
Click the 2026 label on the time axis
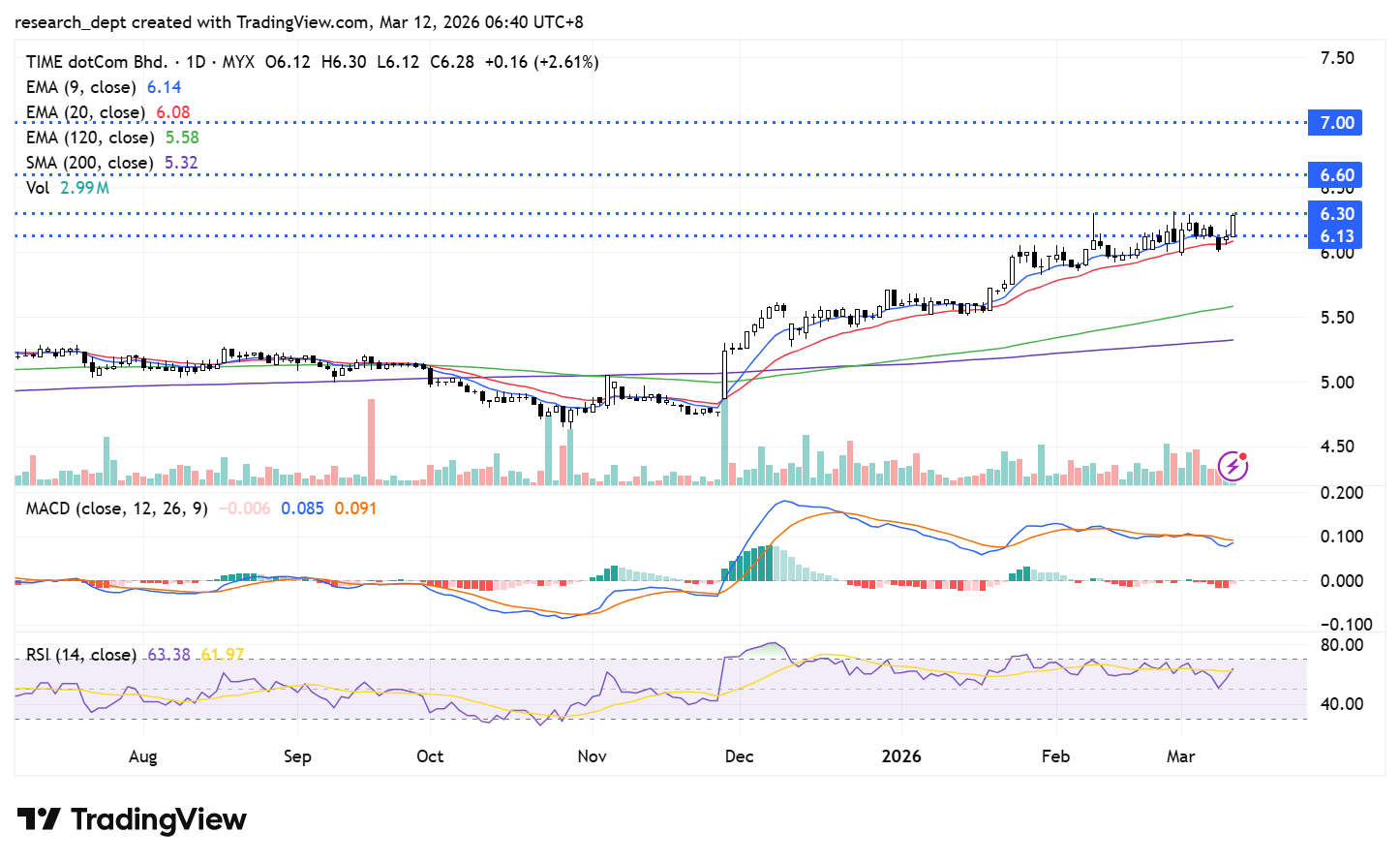(x=900, y=756)
